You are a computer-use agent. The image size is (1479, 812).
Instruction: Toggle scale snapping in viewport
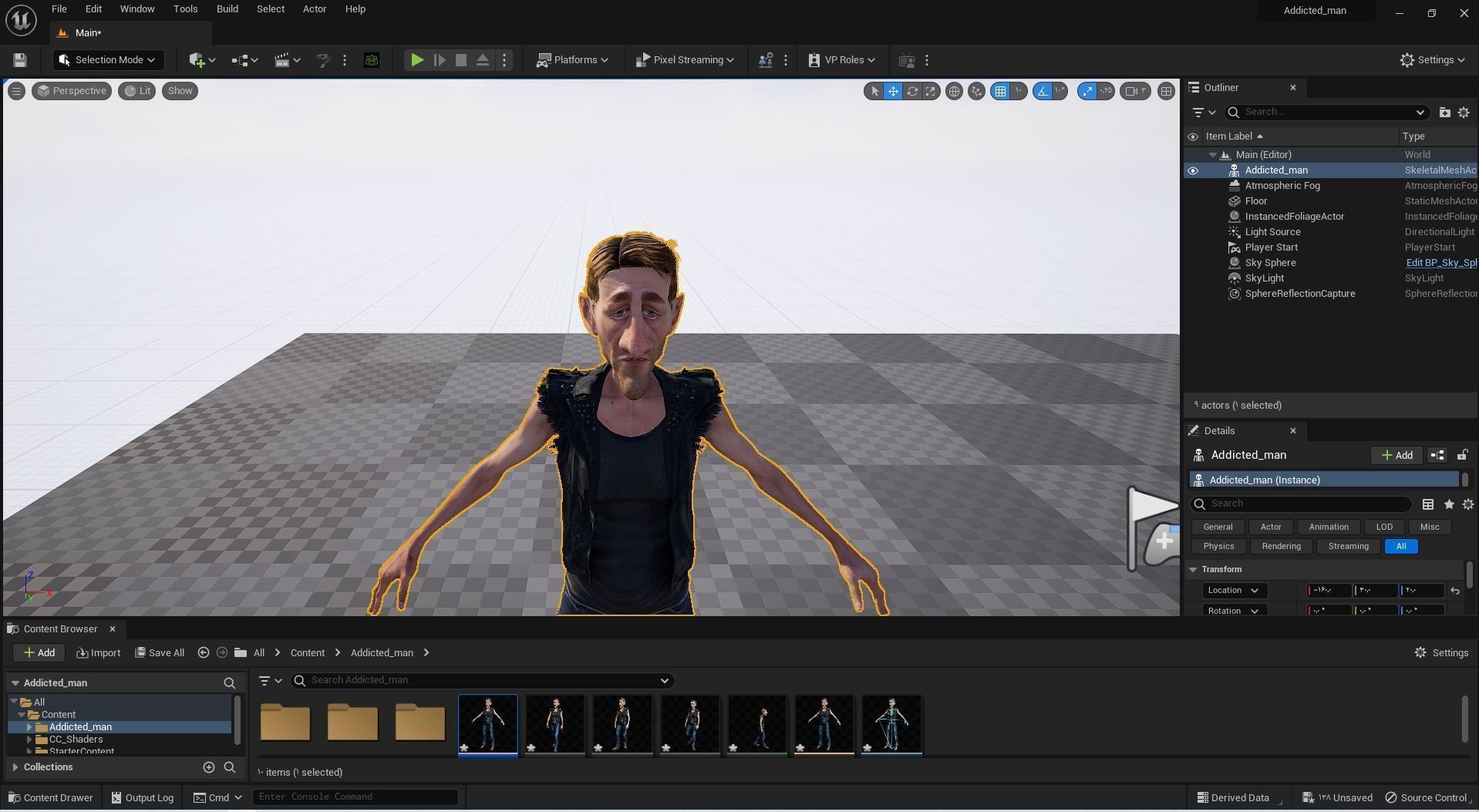pyautogui.click(x=1087, y=91)
